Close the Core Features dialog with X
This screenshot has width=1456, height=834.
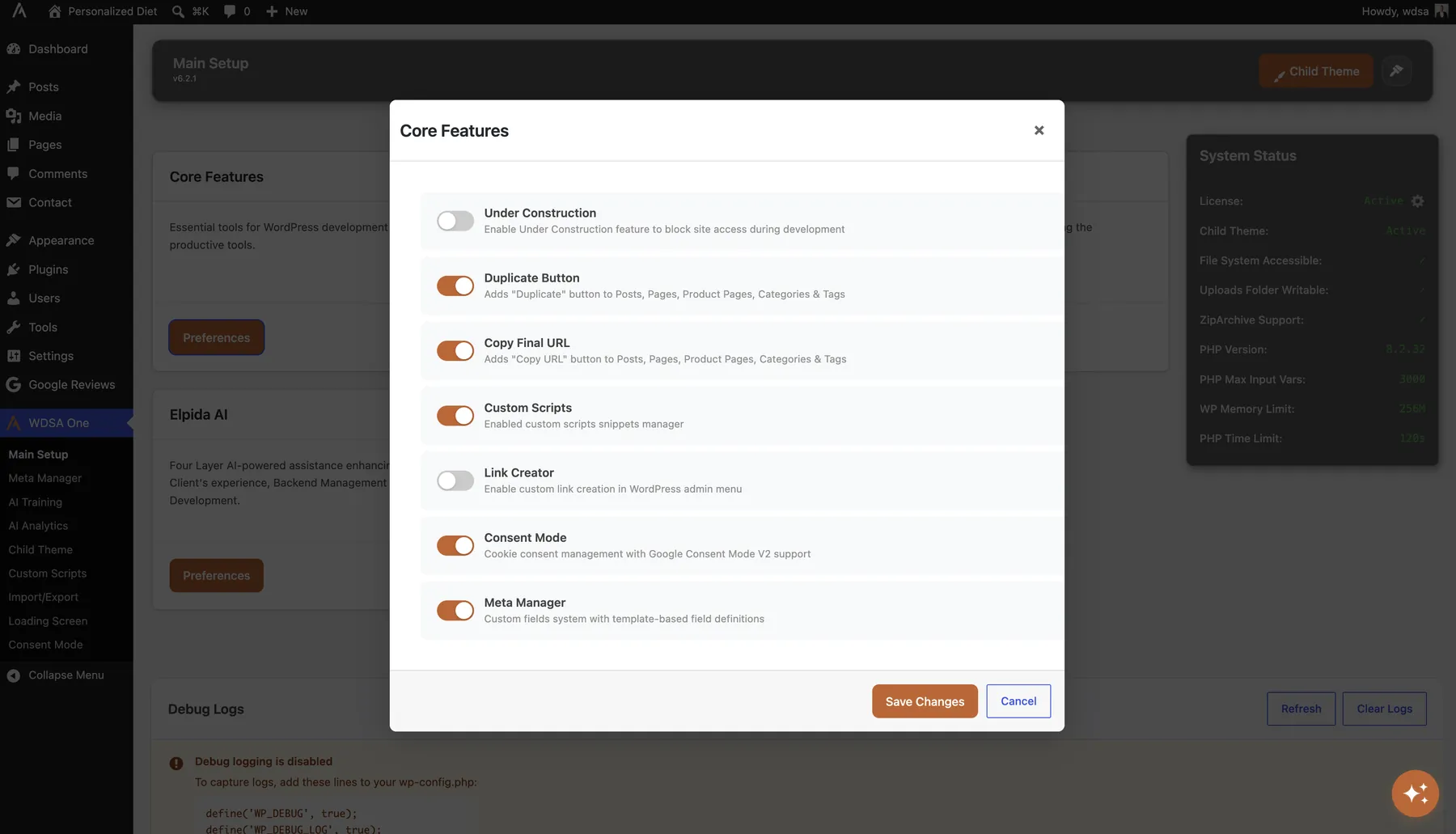click(1039, 130)
